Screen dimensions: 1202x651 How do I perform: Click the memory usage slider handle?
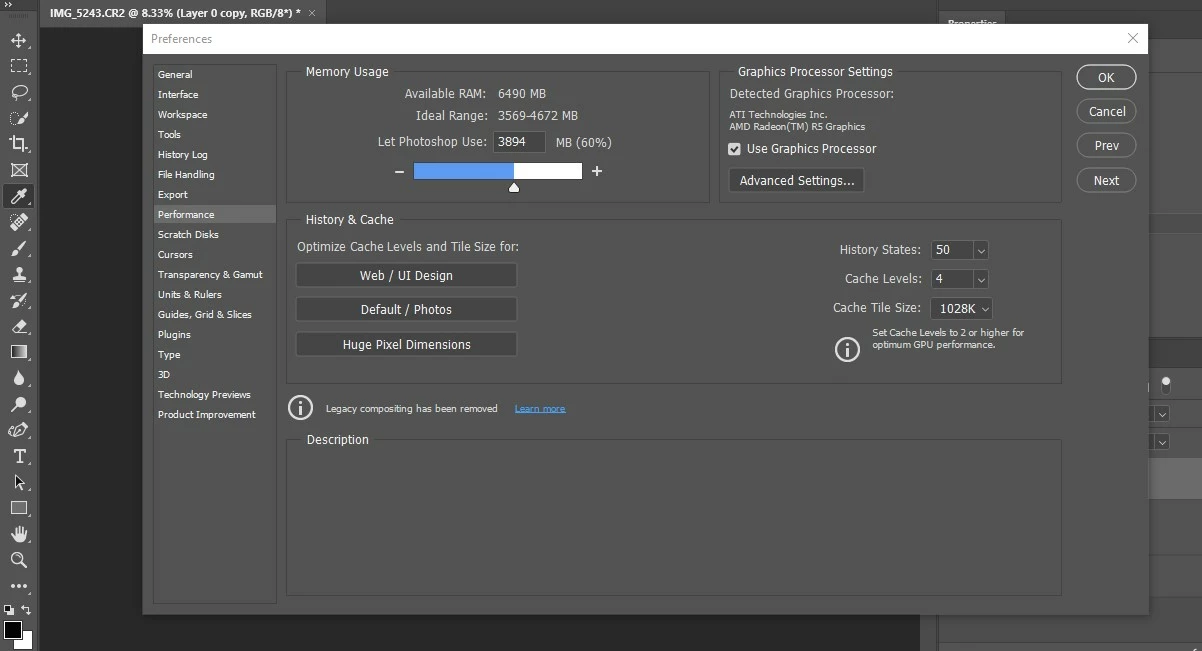(514, 187)
